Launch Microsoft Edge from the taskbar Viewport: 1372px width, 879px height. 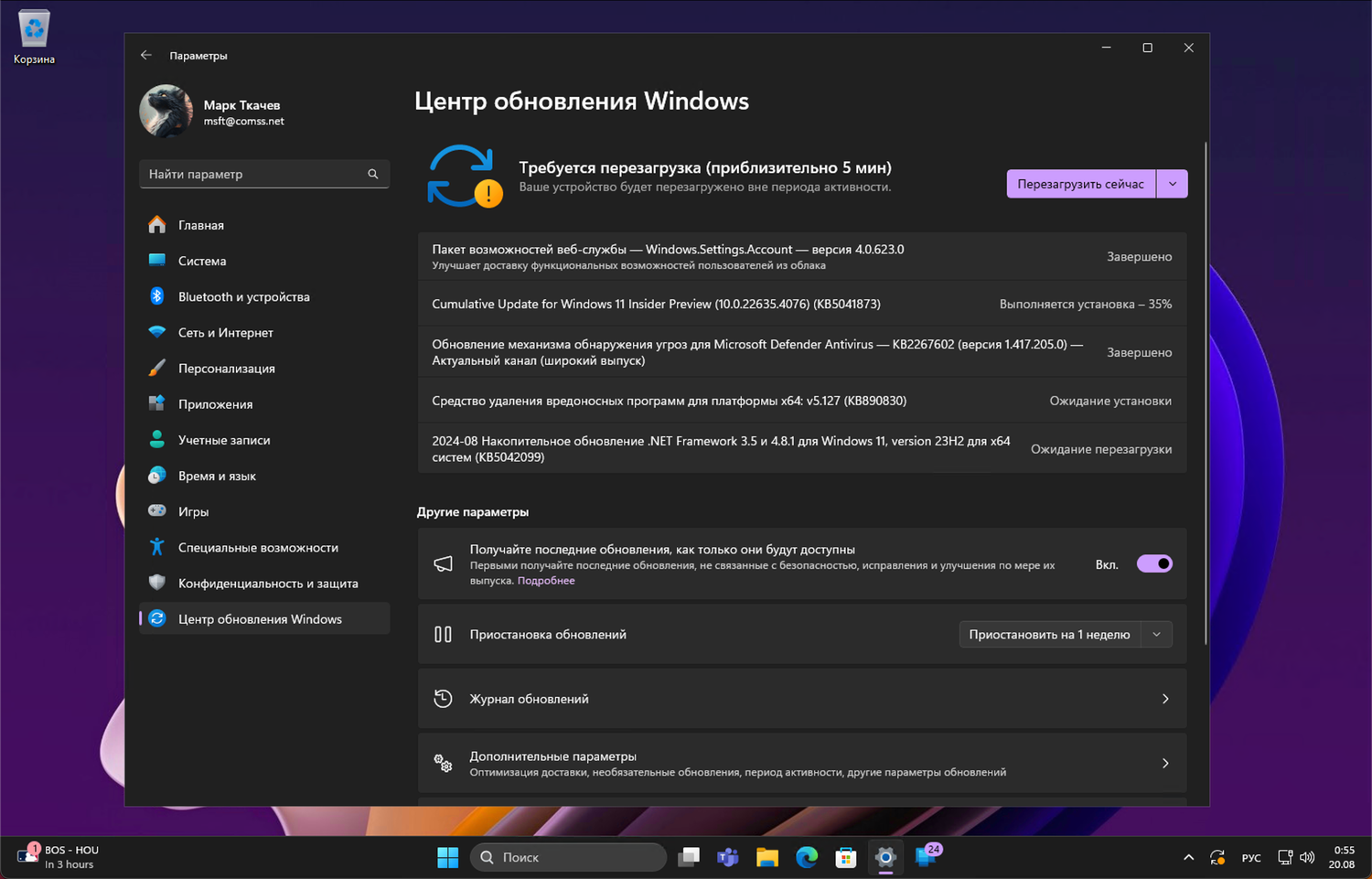(807, 857)
